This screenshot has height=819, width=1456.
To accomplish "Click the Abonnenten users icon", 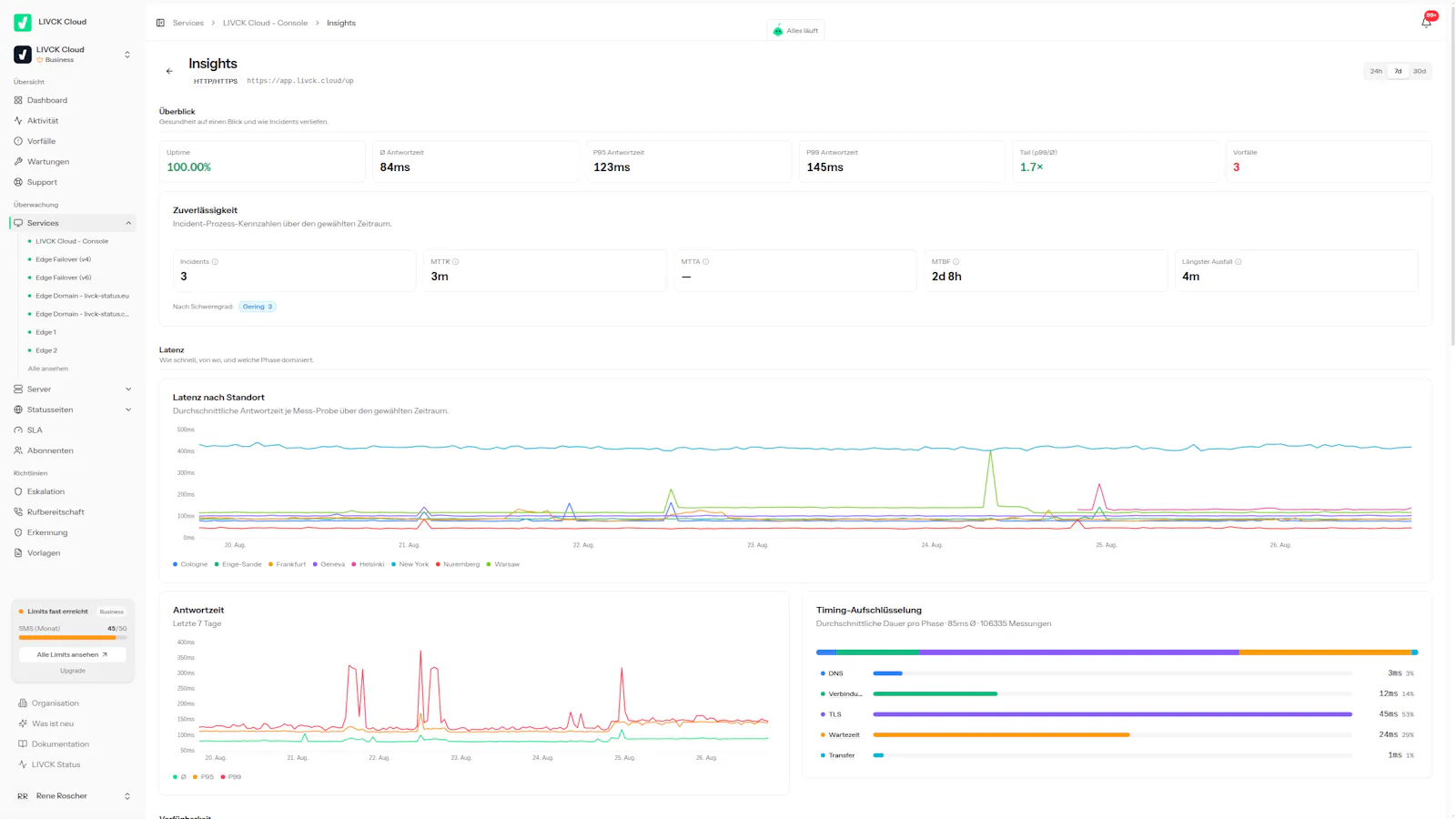I will pyautogui.click(x=18, y=450).
